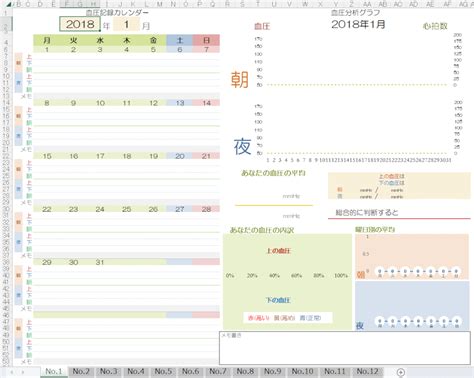
Task: Click the next sheet navigation arrow
Action: pyautogui.click(x=23, y=372)
